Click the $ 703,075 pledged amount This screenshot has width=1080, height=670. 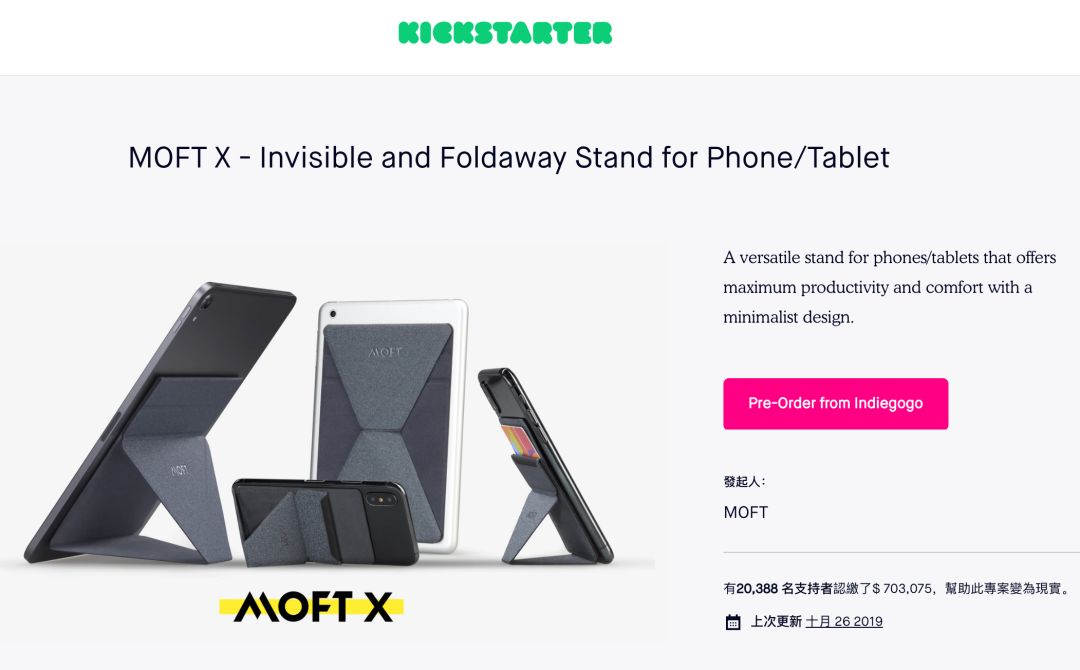[902, 589]
